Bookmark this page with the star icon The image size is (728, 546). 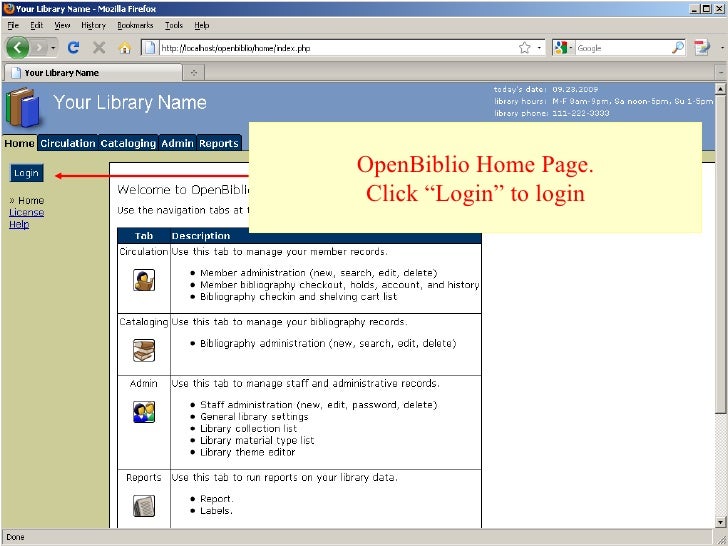pos(525,48)
